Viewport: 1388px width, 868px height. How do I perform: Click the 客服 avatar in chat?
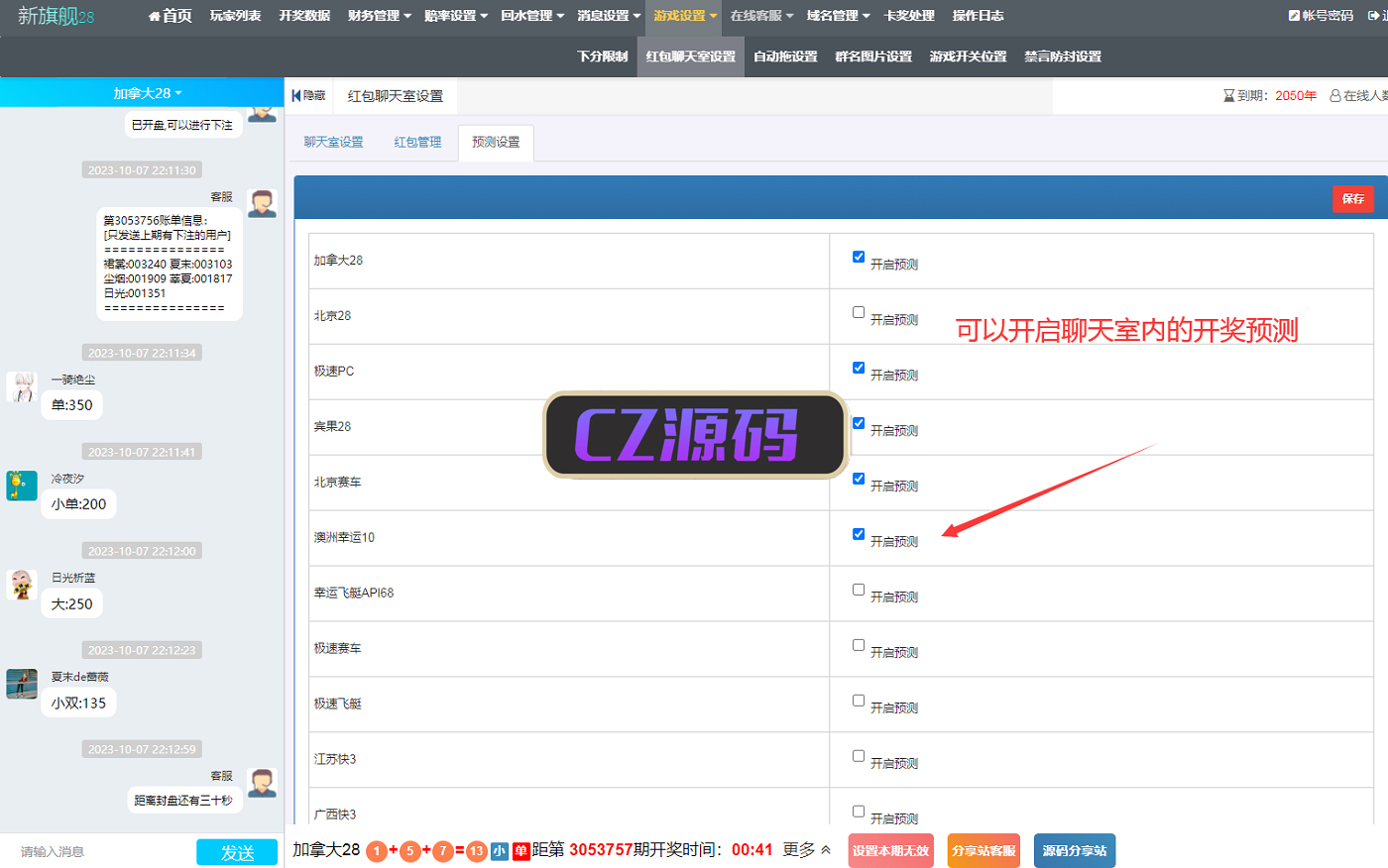262,203
